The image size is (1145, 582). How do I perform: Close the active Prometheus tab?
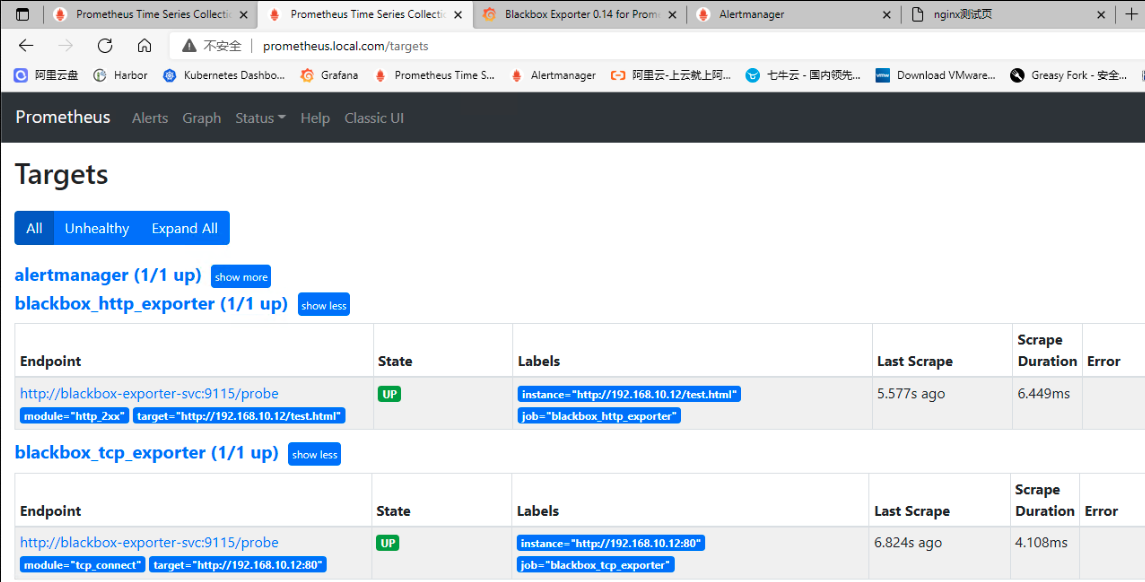tap(458, 15)
